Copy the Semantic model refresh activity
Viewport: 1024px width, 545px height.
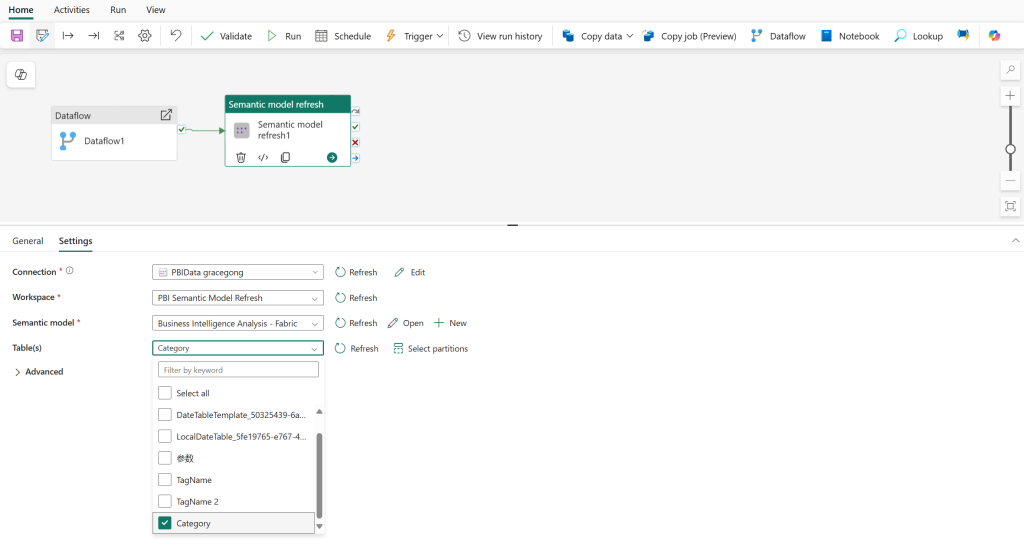[285, 157]
